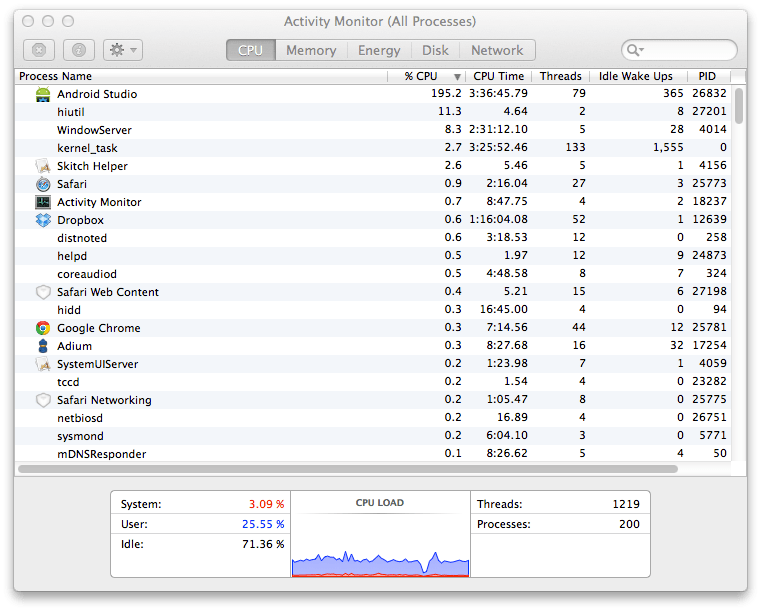Click the Safari Web Content shield icon
Screen dimensions: 761x611
pos(43,292)
